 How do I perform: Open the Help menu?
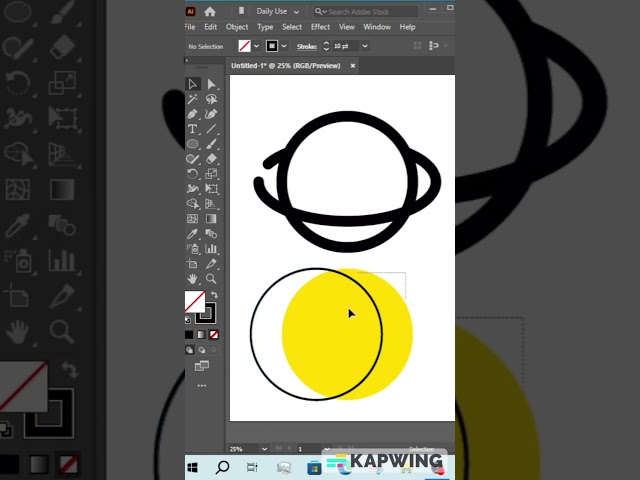(x=407, y=27)
